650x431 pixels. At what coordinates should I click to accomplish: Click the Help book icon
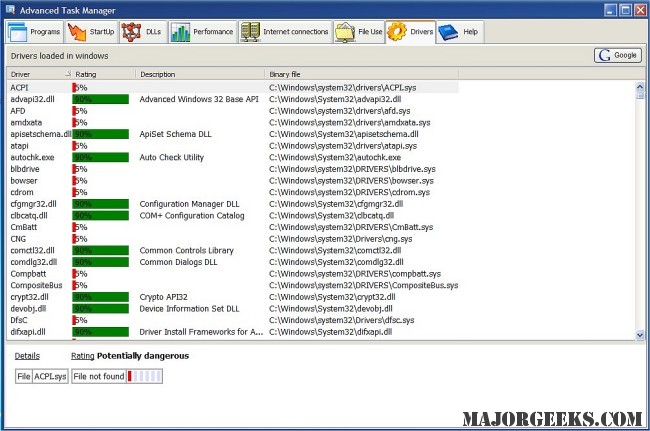pyautogui.click(x=448, y=32)
